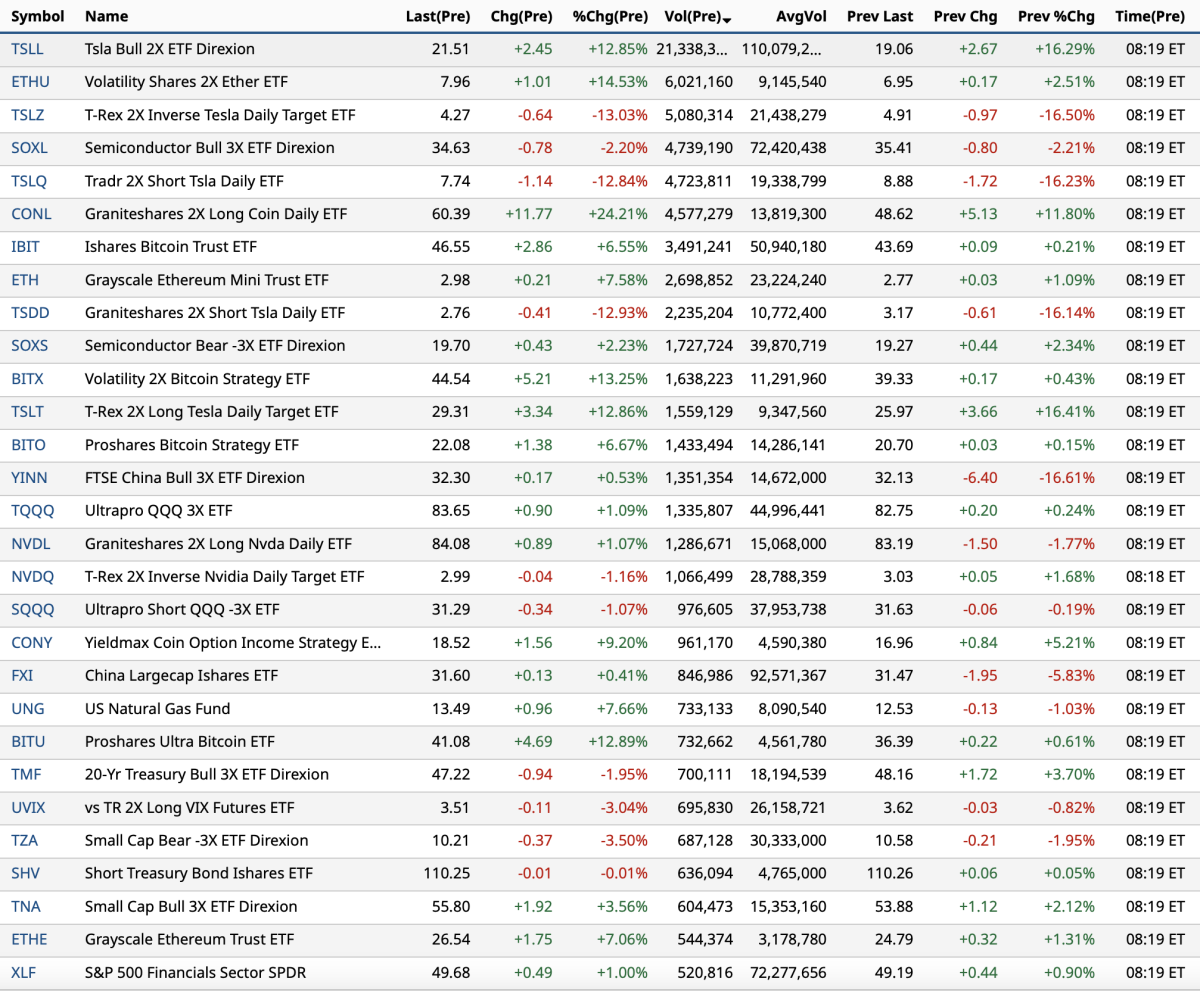The width and height of the screenshot is (1200, 991).
Task: Click the IBIT symbol link
Action: pos(25,247)
